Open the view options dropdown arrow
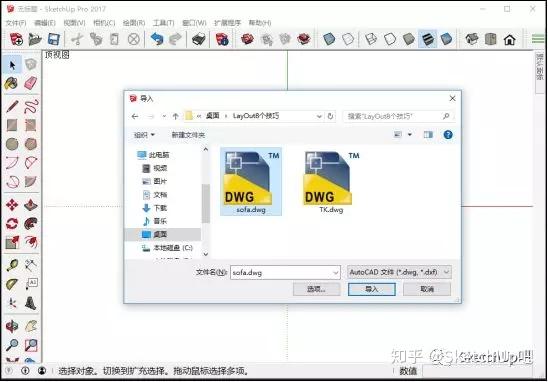 click(410, 135)
